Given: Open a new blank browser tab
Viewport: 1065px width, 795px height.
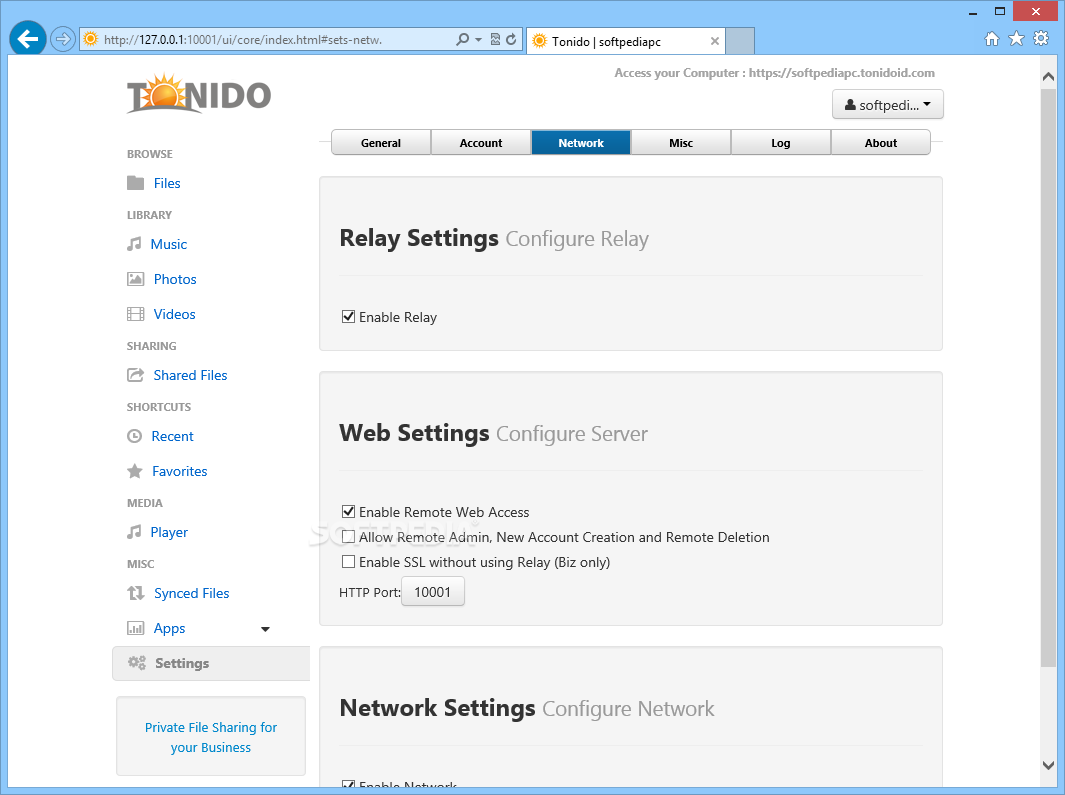Looking at the screenshot, I should click(740, 41).
